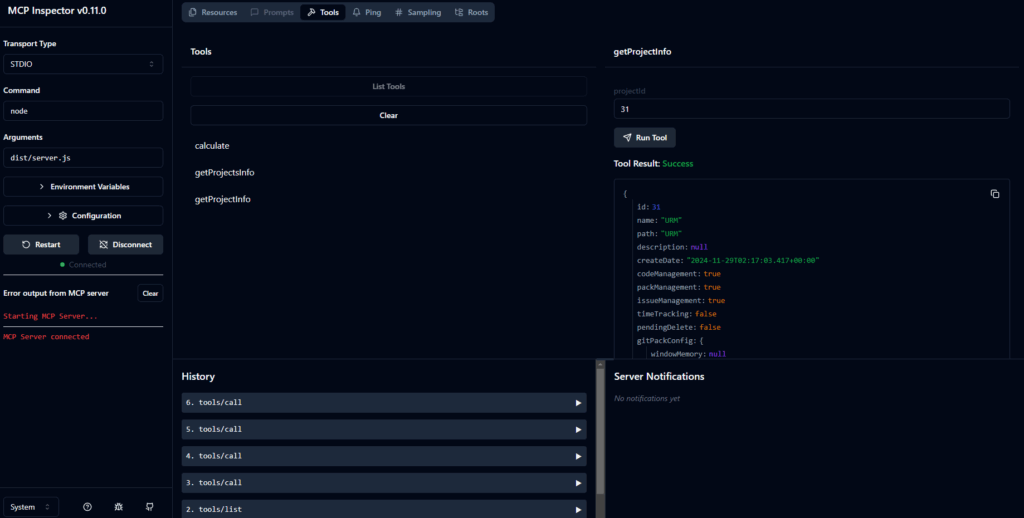Image resolution: width=1024 pixels, height=518 pixels.
Task: Click the Starting MCP Server... message
Action: pyautogui.click(x=50, y=316)
